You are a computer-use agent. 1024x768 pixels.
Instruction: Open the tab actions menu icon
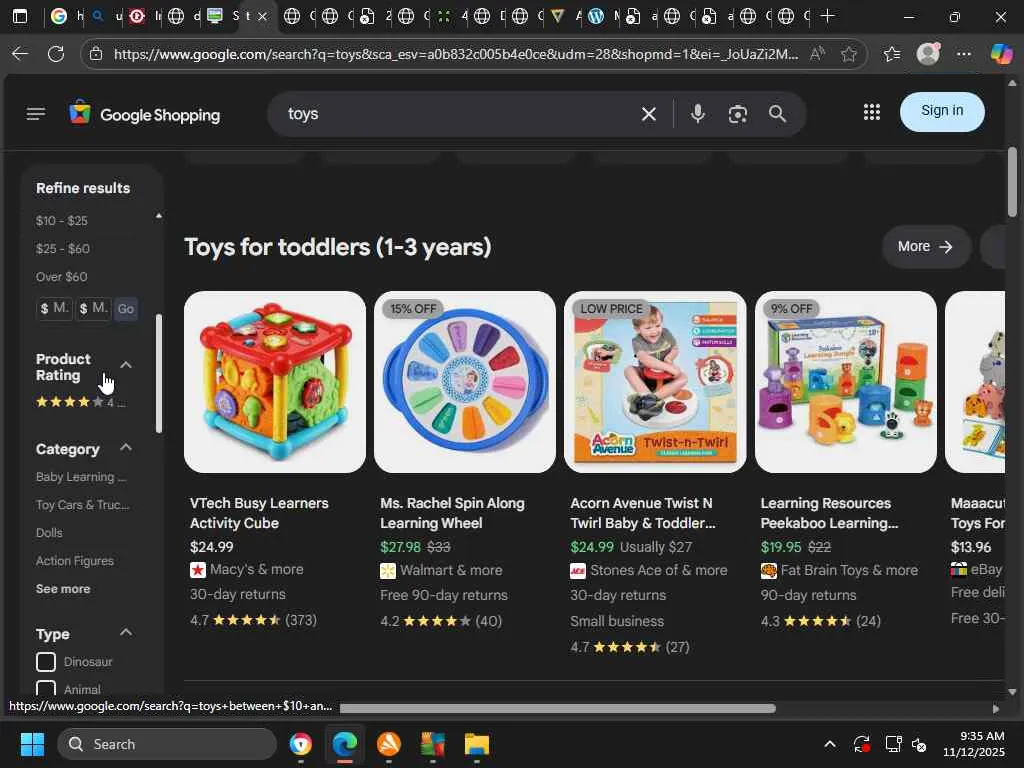20,16
